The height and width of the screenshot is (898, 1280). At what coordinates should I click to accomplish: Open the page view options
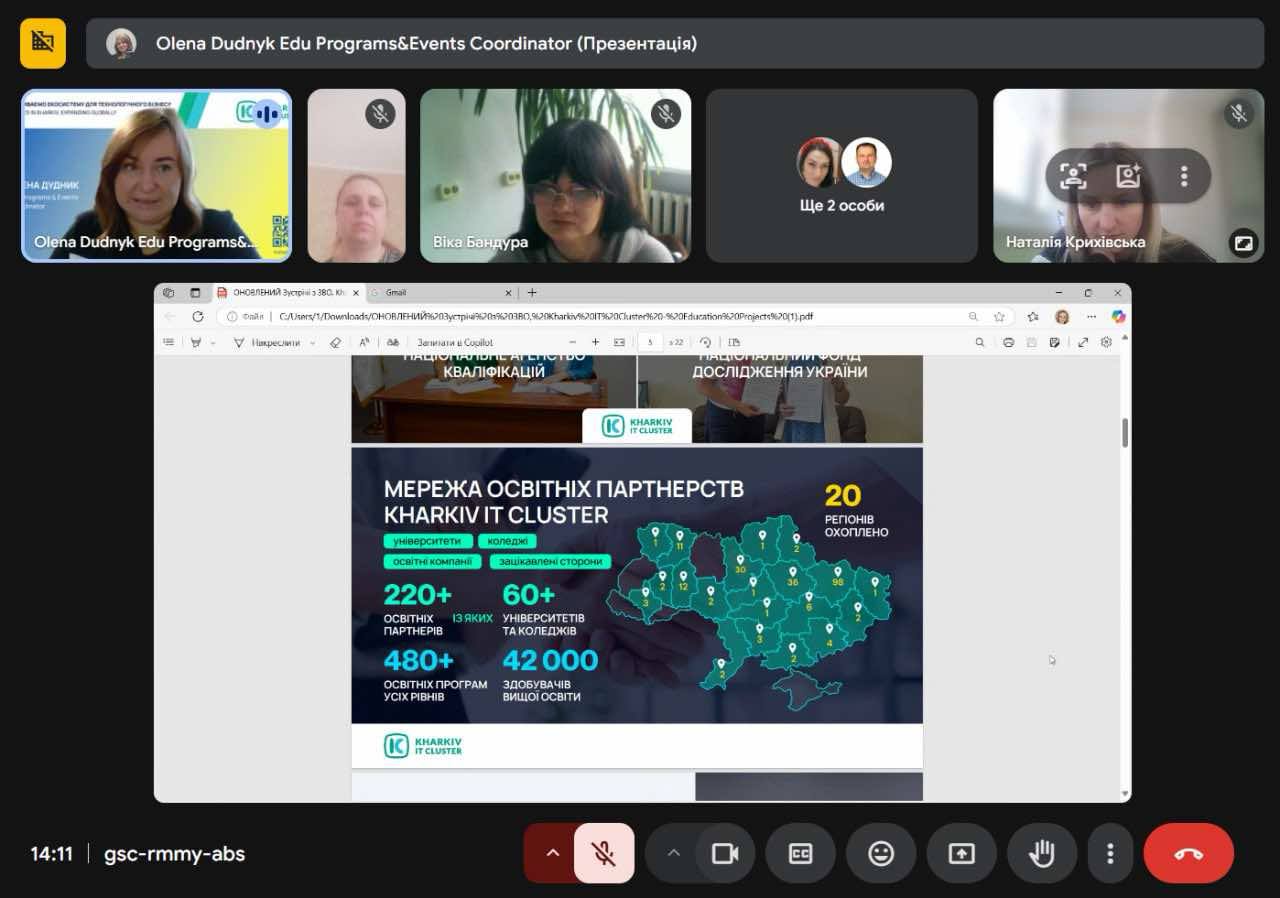pos(734,342)
